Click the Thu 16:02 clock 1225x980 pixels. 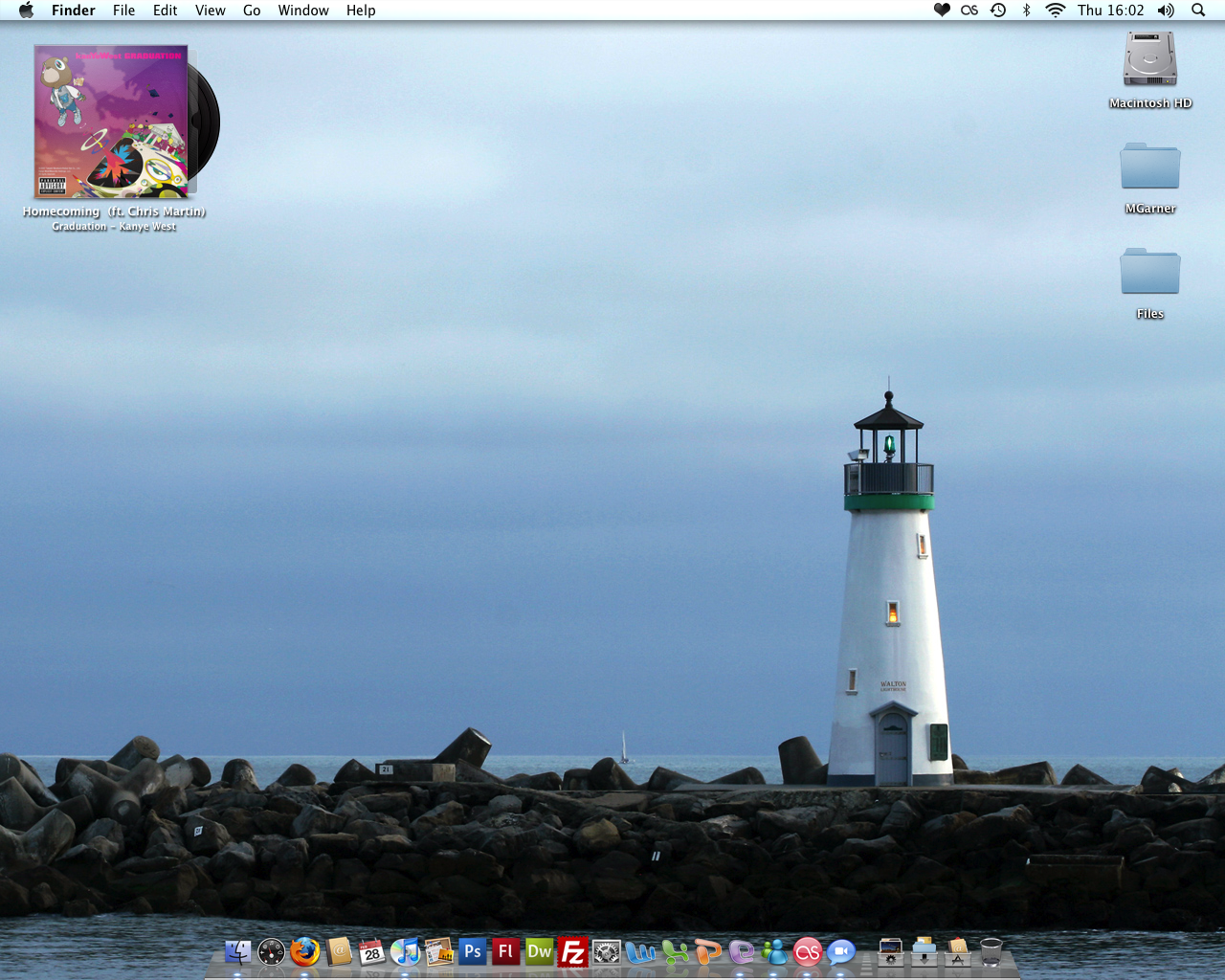pyautogui.click(x=1111, y=11)
